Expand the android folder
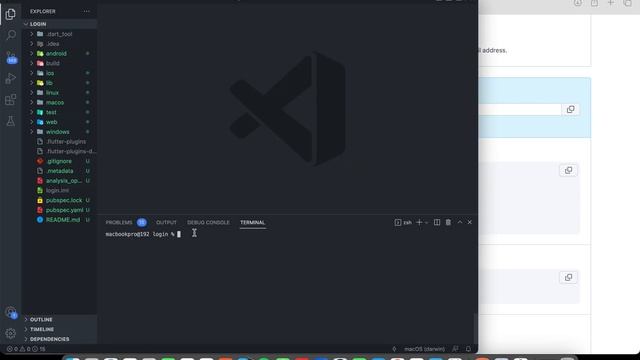Viewport: 640px width, 360px height. (x=59, y=53)
